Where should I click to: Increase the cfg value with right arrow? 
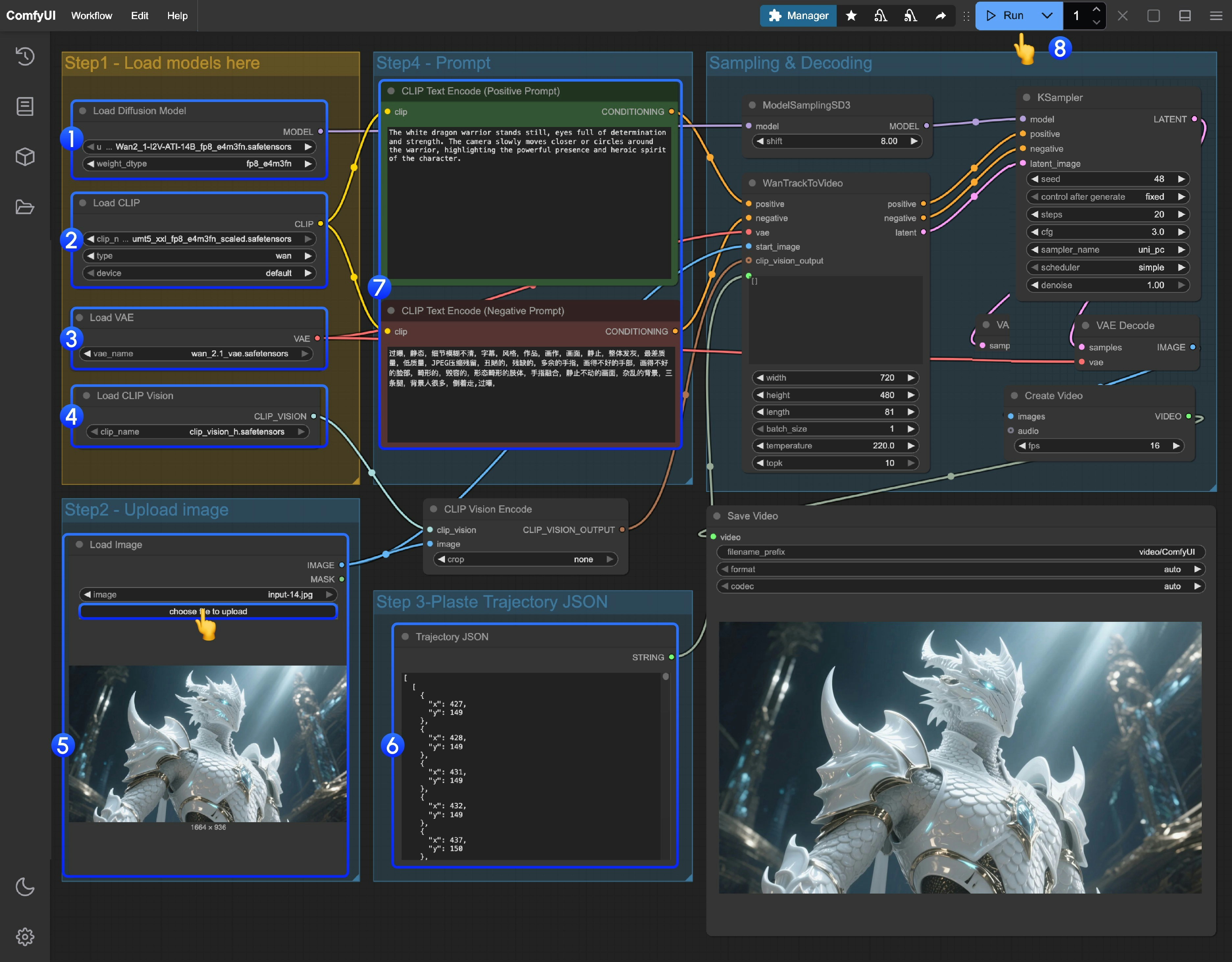(x=1181, y=232)
